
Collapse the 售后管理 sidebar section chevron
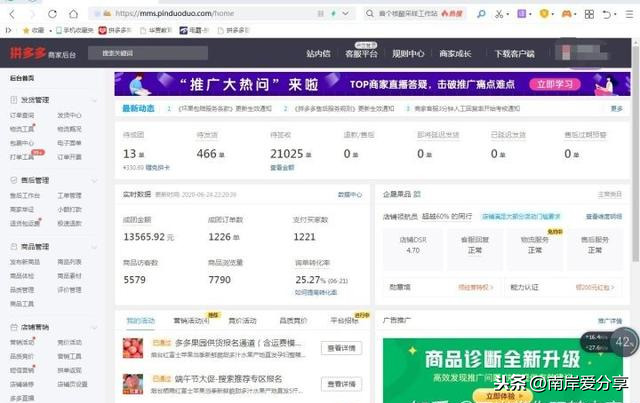click(x=95, y=180)
